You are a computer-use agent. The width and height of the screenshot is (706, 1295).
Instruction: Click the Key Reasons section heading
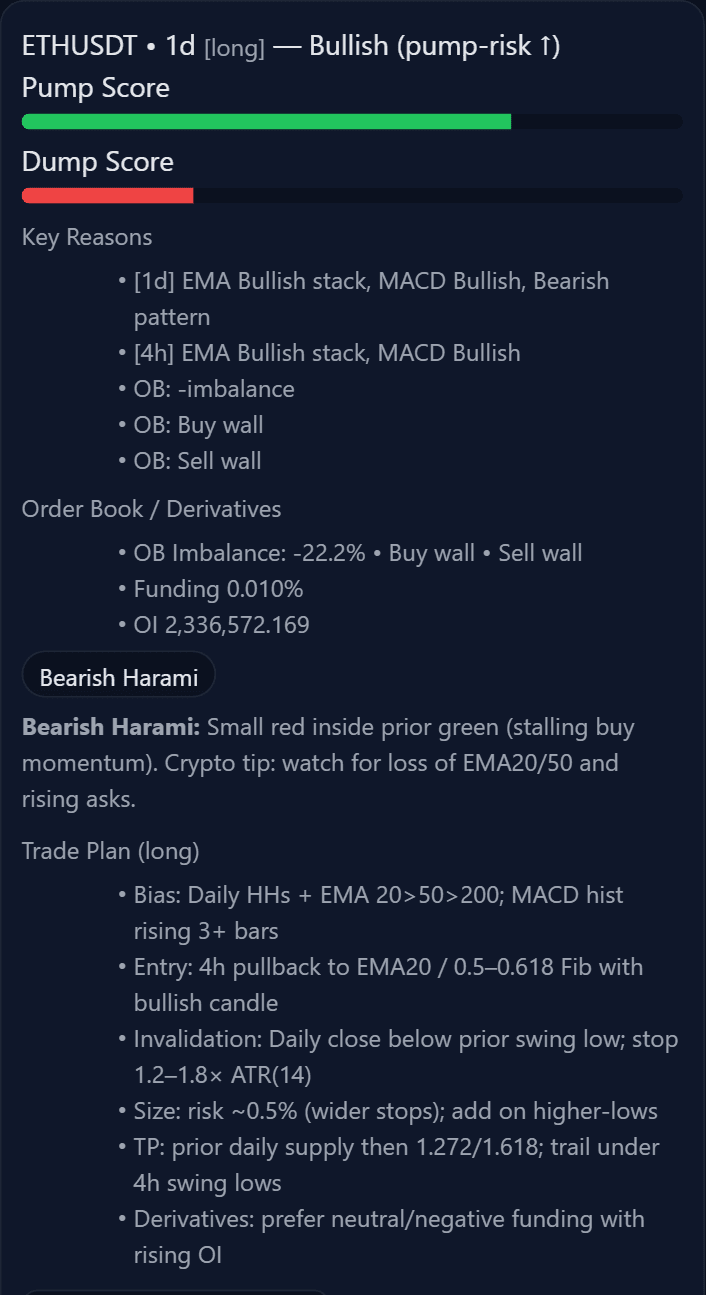click(87, 237)
